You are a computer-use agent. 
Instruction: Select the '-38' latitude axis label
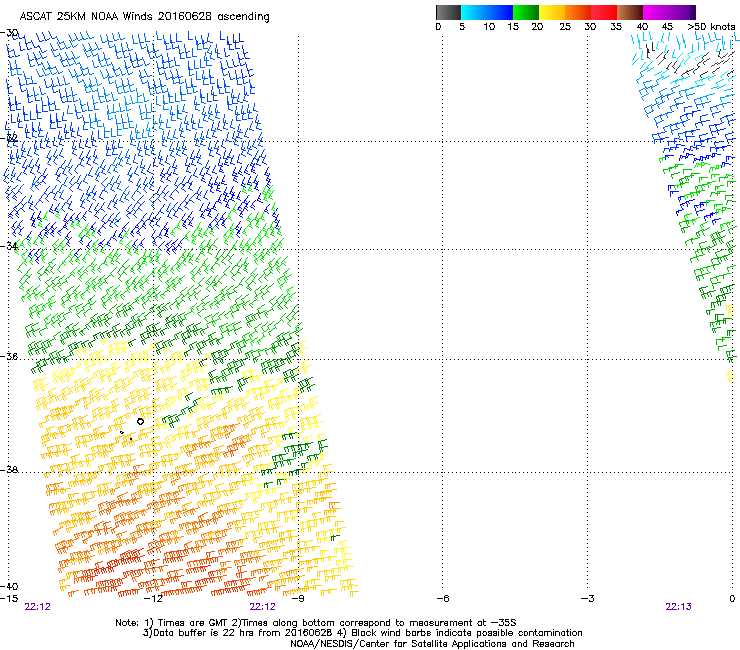[9, 470]
